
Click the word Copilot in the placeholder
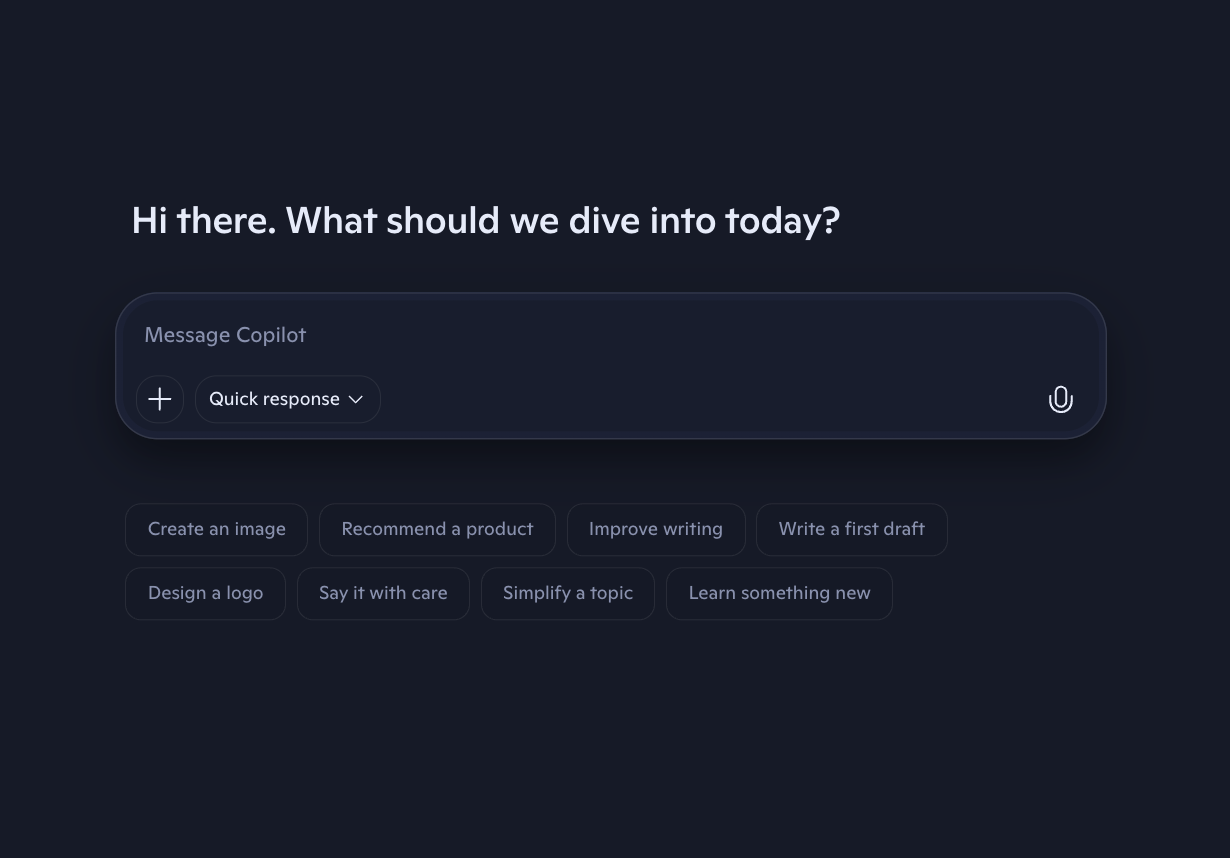point(271,335)
